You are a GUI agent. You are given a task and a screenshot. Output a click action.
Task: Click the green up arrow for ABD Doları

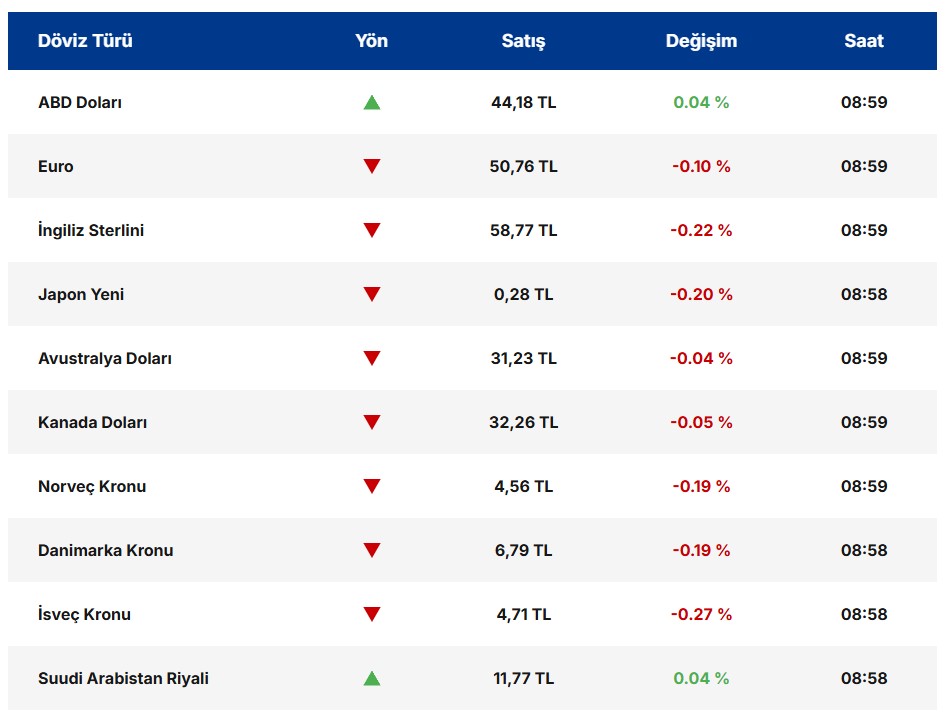tap(372, 102)
